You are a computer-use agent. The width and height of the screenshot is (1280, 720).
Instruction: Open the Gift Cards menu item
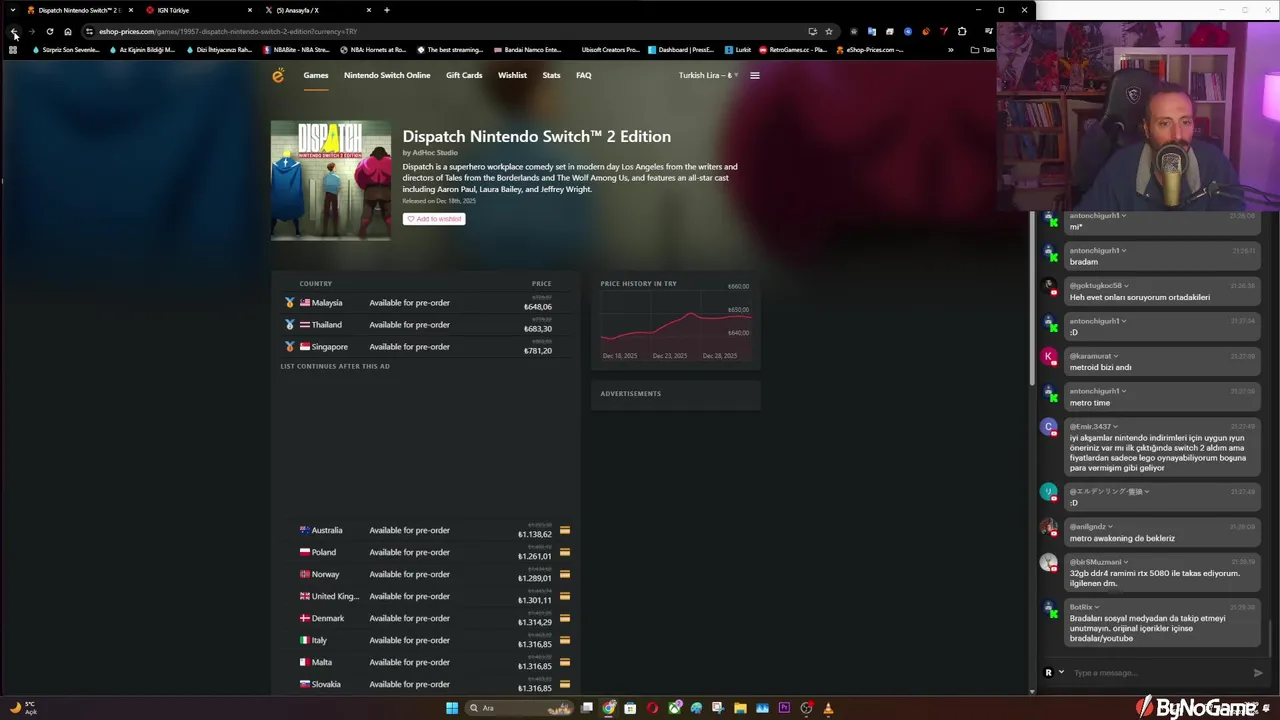point(464,75)
